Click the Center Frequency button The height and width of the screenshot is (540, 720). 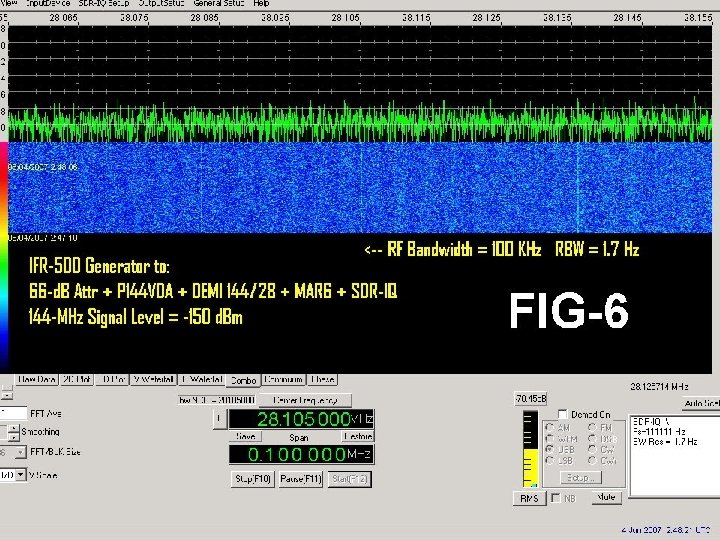click(x=305, y=400)
